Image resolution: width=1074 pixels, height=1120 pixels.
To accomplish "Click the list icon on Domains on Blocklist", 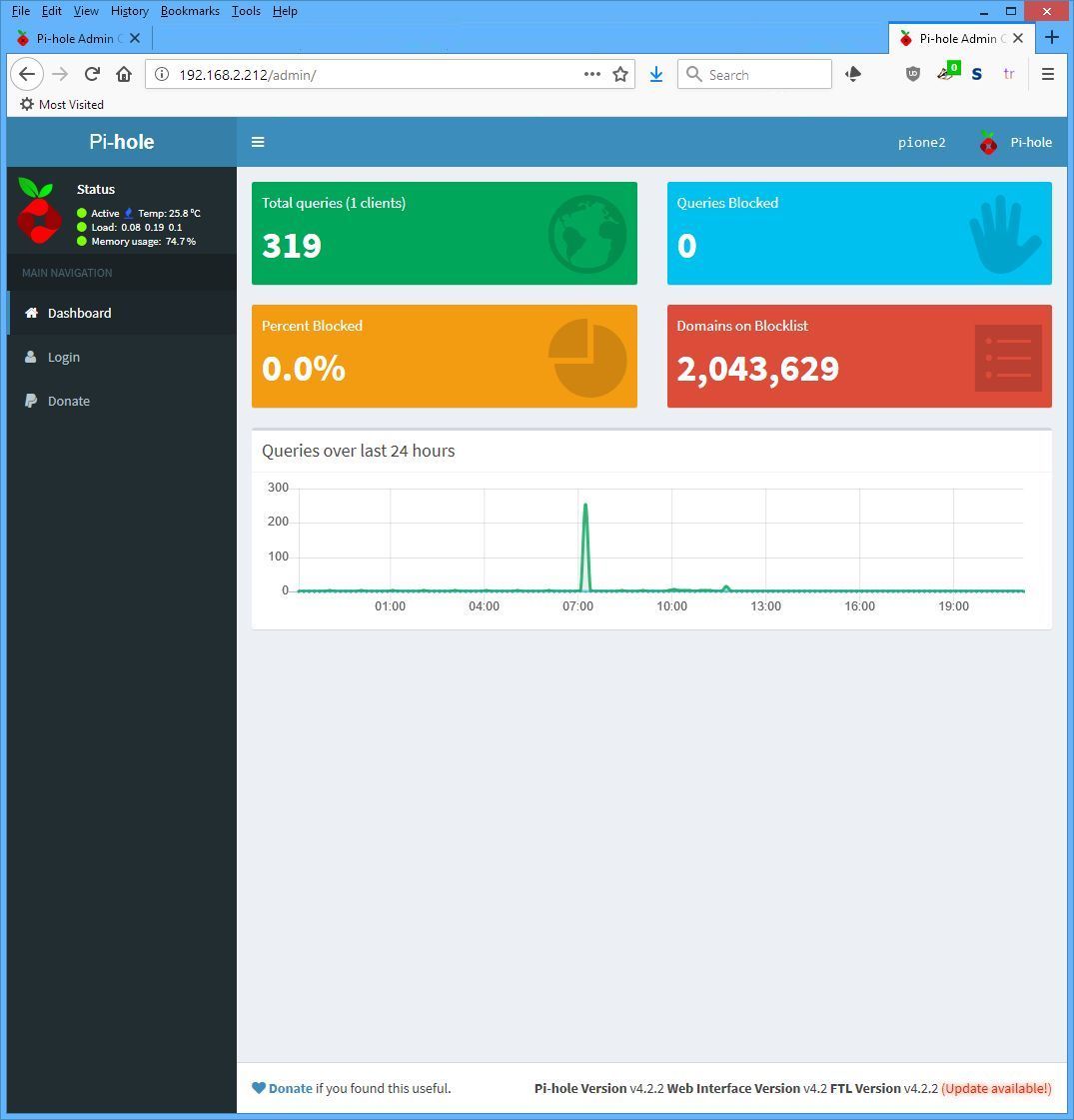I will 1008,358.
